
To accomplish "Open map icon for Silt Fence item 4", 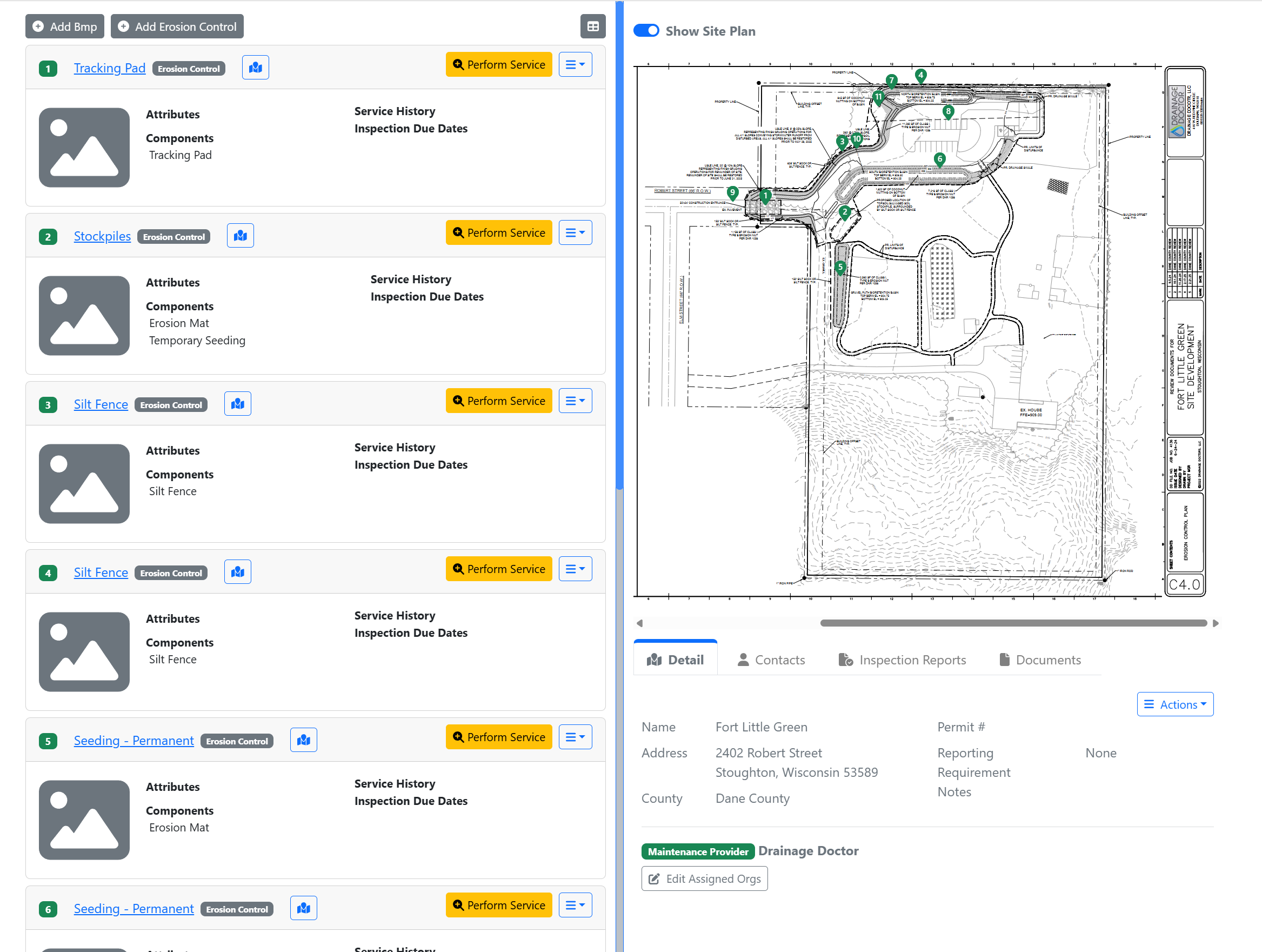I will coord(237,572).
